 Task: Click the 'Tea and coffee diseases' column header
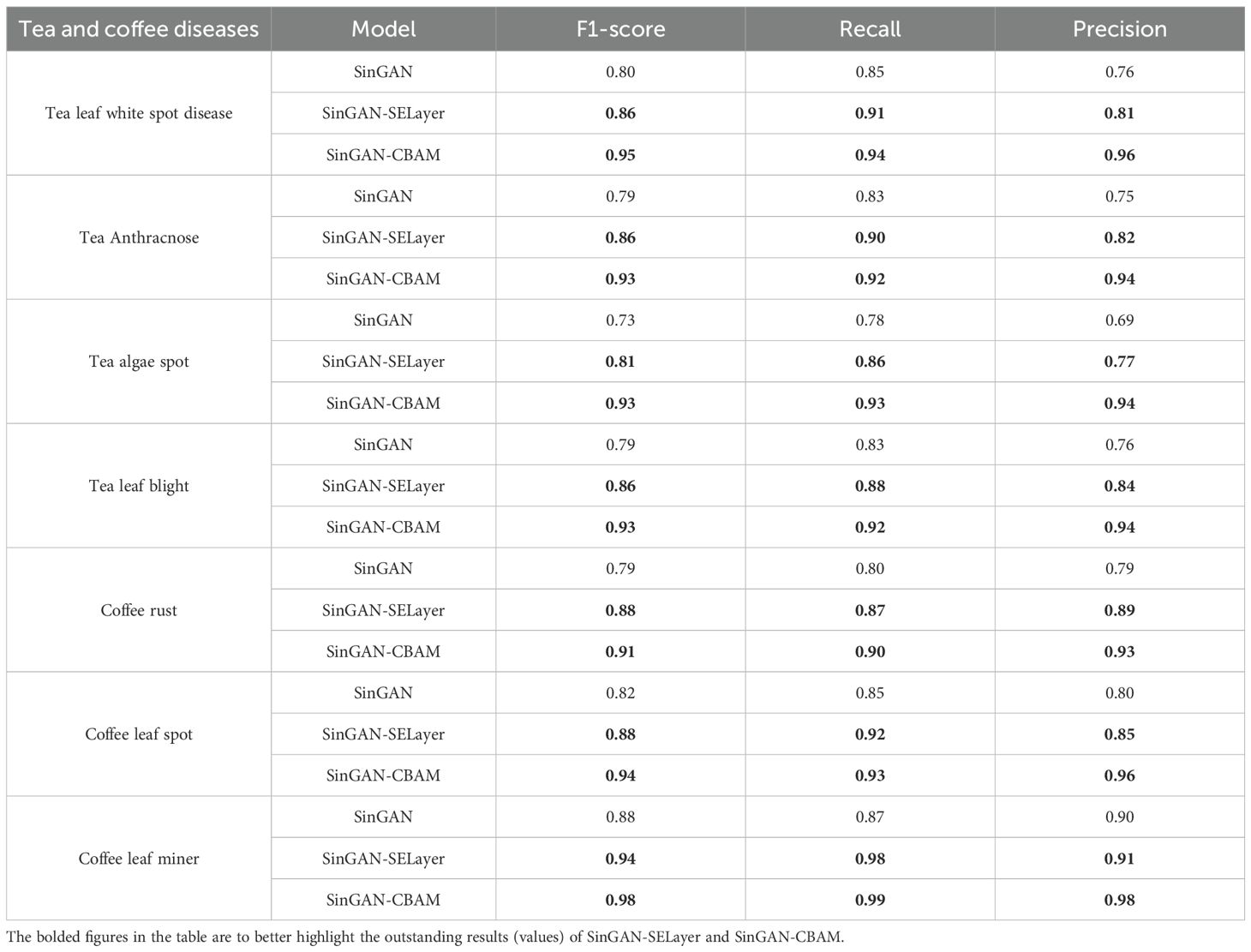click(x=139, y=29)
